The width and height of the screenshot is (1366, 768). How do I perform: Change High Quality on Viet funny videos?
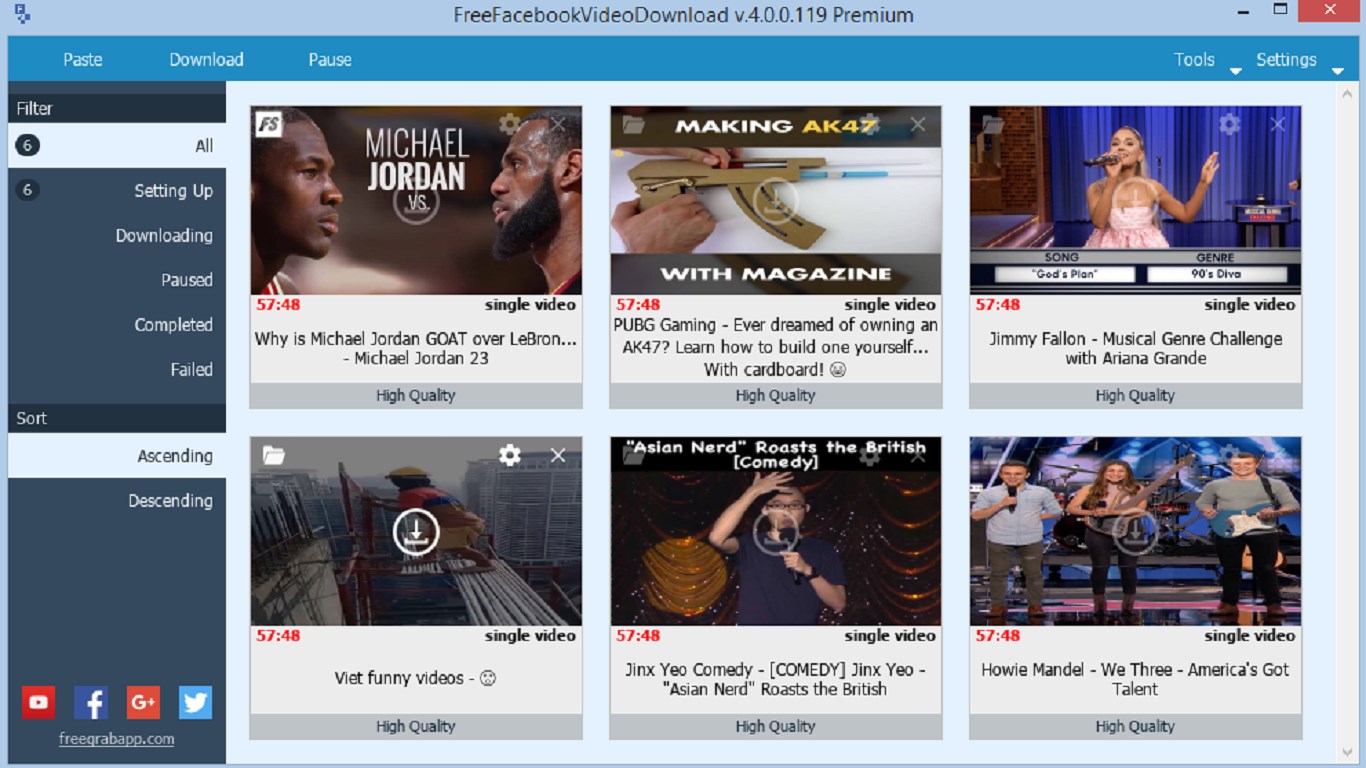[x=416, y=726]
